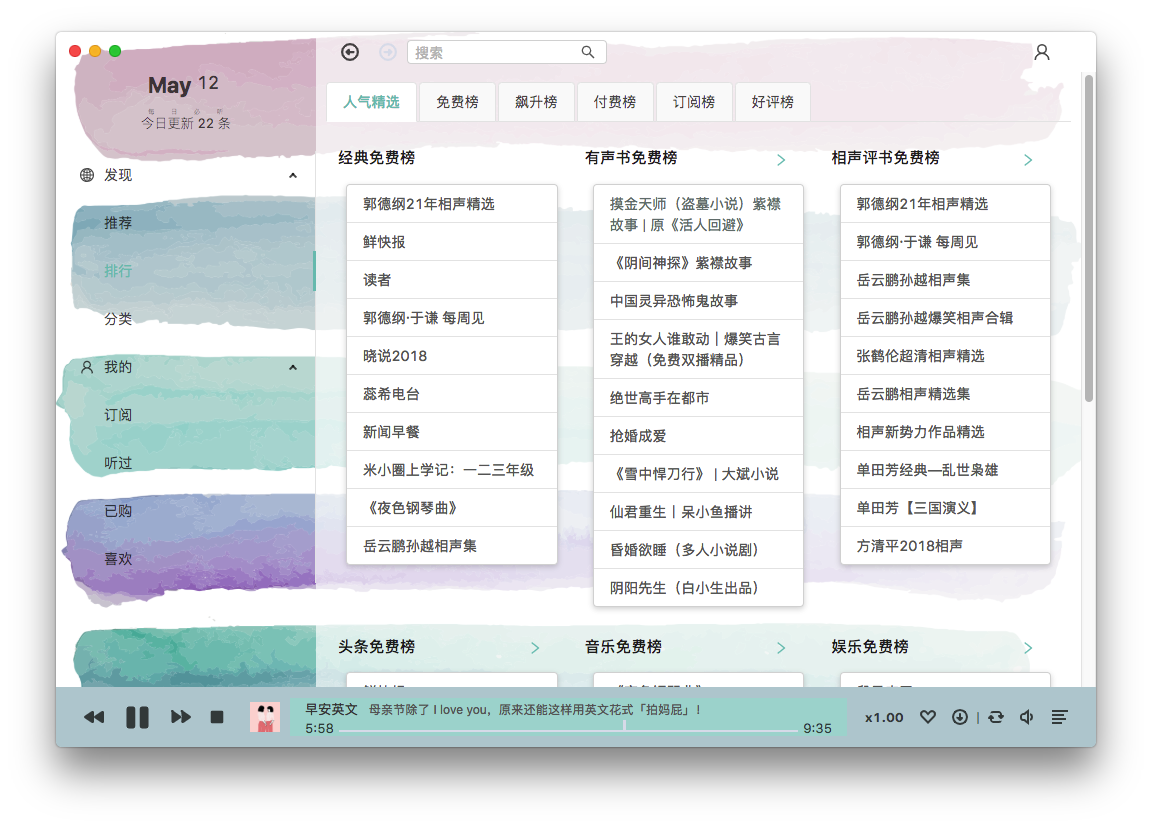
Task: Like the track with the heart icon
Action: coord(928,717)
